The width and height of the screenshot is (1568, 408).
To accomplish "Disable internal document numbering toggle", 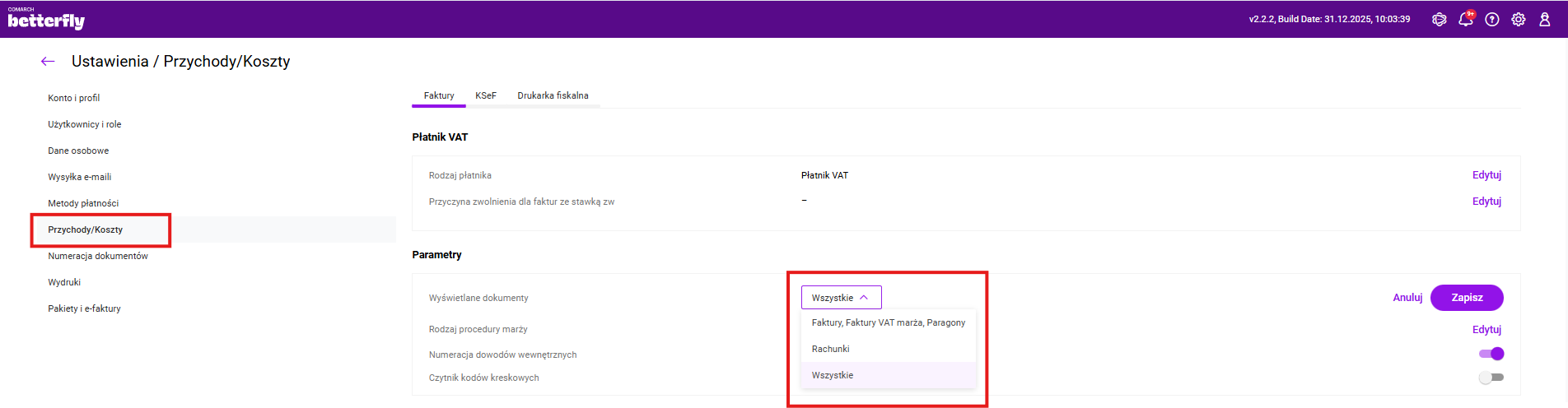I will [1491, 354].
